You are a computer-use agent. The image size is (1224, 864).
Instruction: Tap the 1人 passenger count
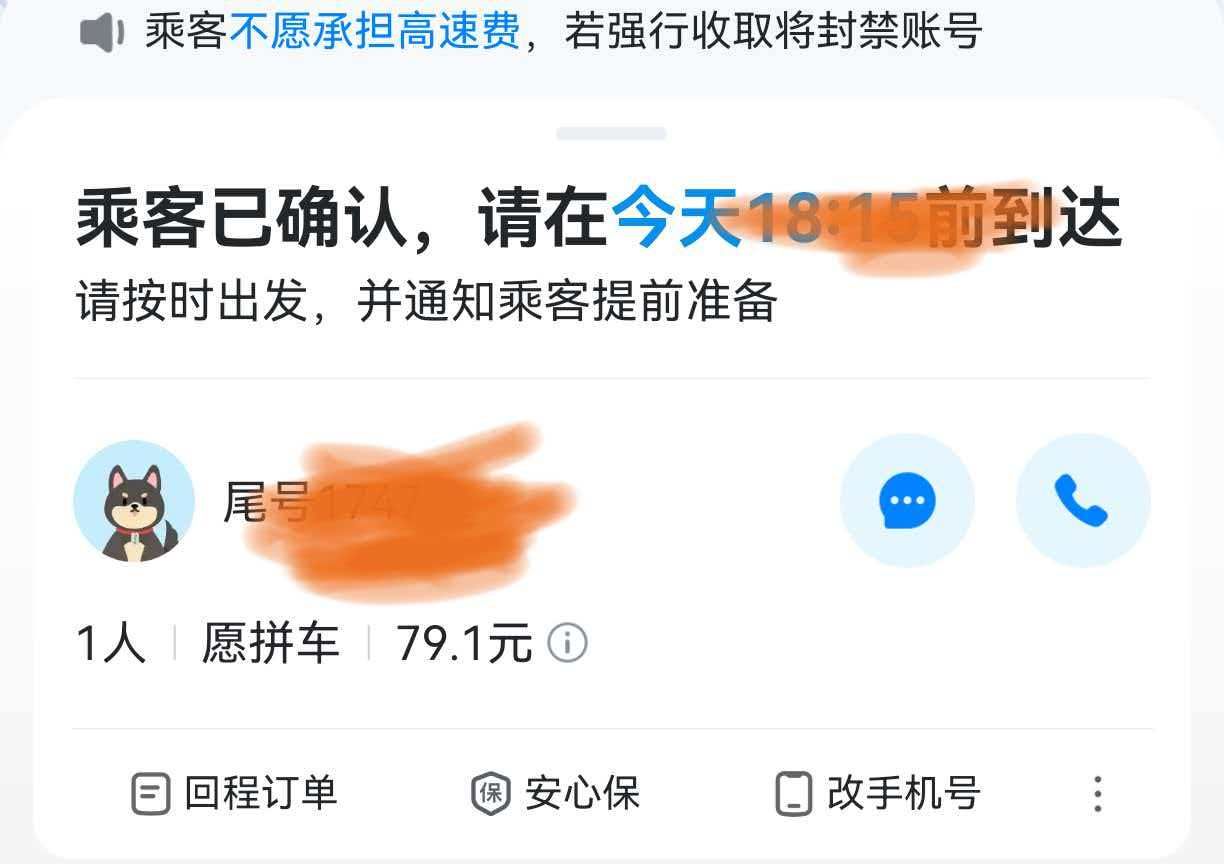(x=111, y=643)
